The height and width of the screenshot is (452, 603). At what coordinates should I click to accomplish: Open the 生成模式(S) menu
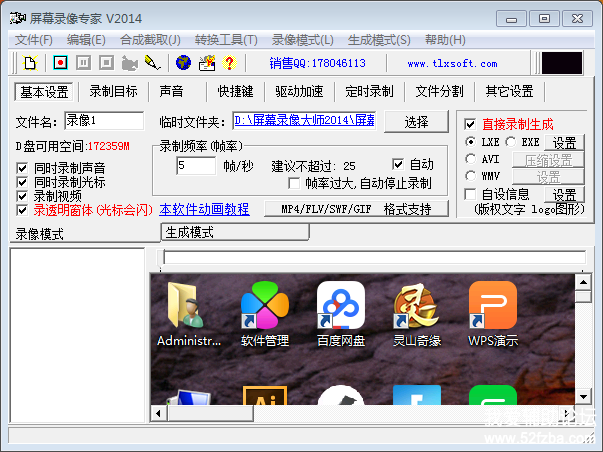tap(379, 40)
